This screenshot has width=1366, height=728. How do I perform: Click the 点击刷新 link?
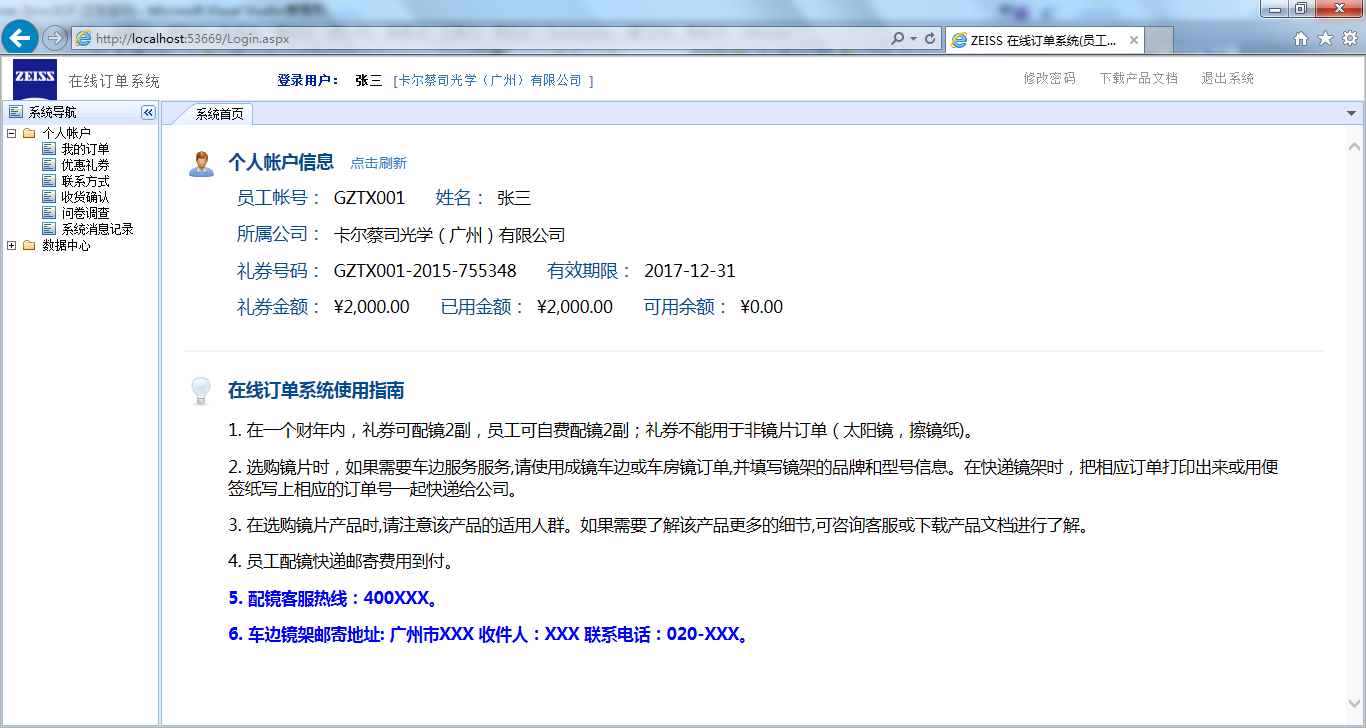(378, 163)
